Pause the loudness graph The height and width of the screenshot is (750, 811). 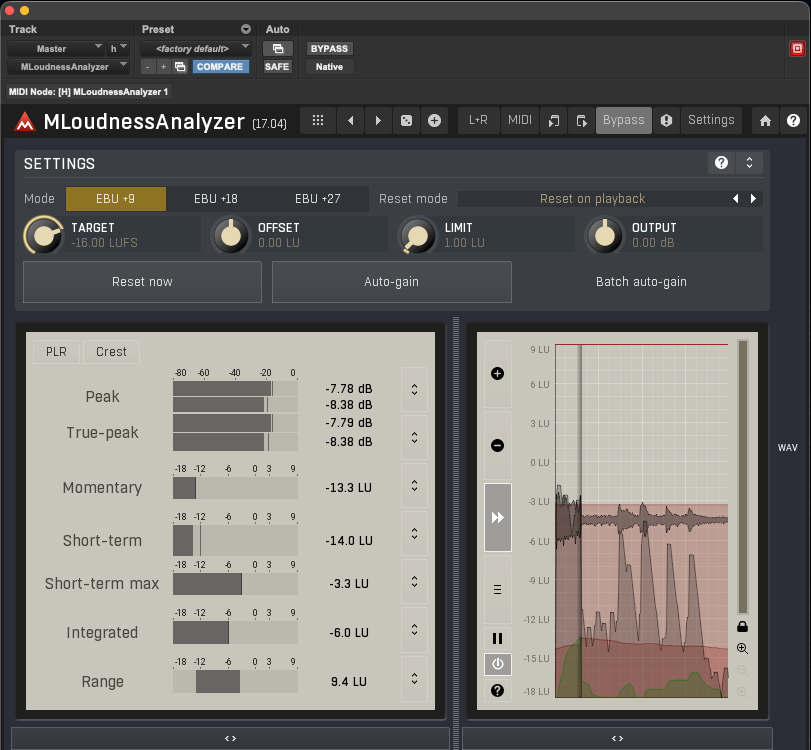[x=498, y=639]
